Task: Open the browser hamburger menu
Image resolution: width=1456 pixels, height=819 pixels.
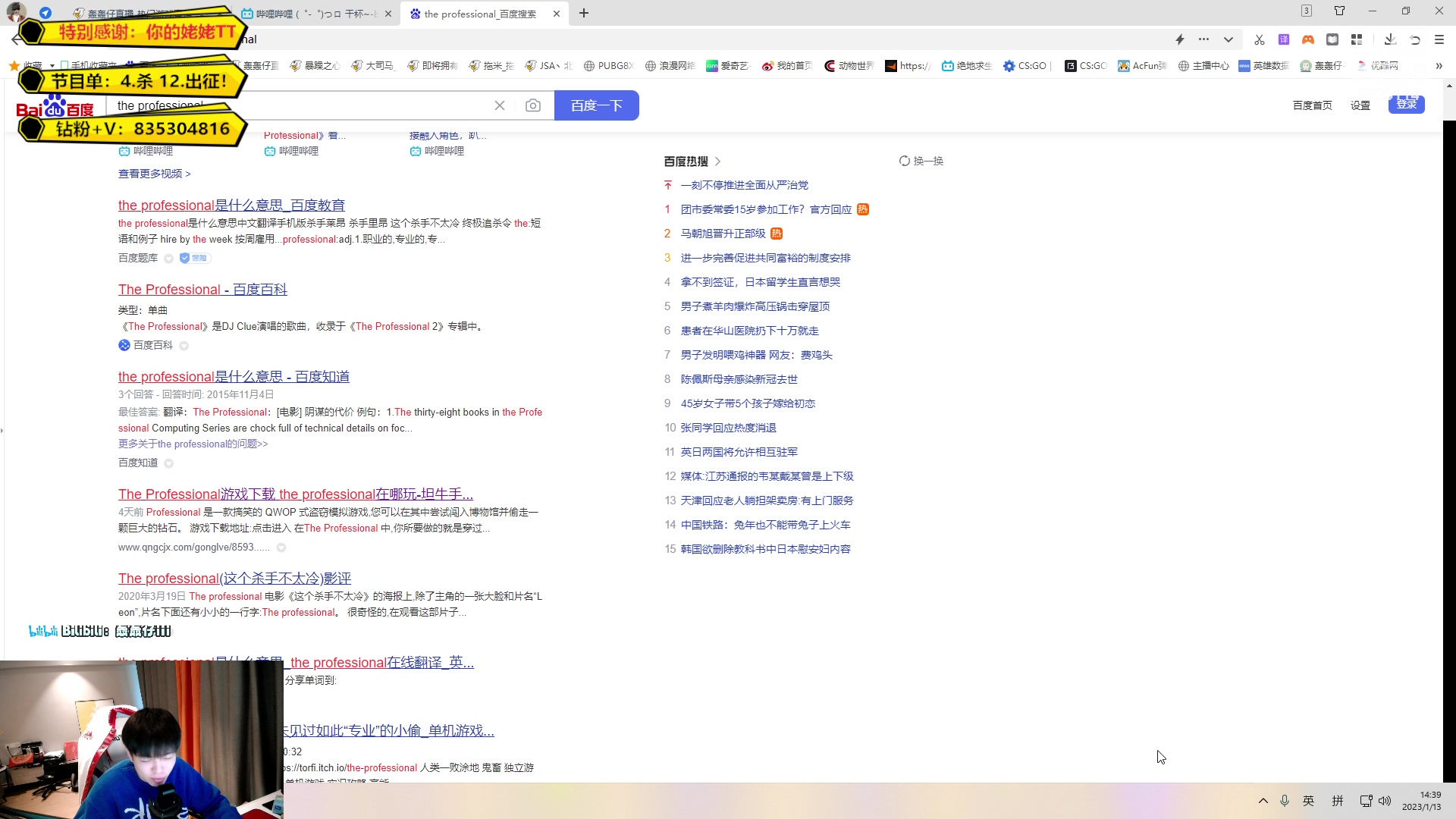Action: click(1439, 39)
